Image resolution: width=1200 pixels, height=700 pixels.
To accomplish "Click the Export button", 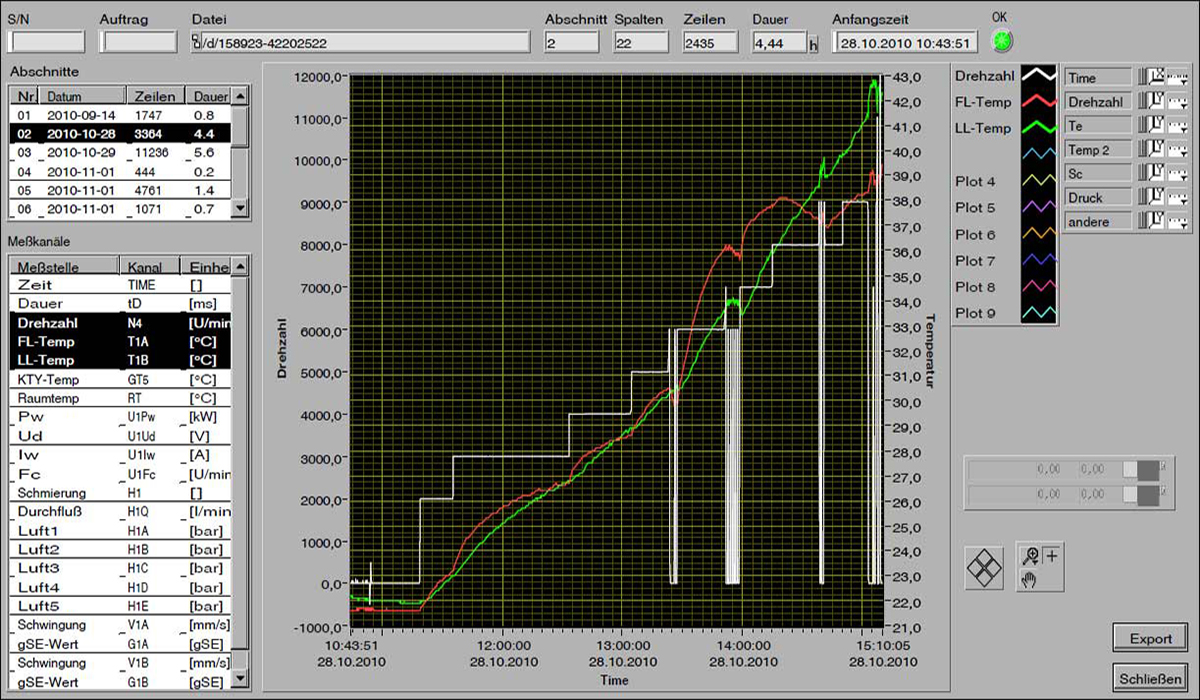I will click(1150, 638).
